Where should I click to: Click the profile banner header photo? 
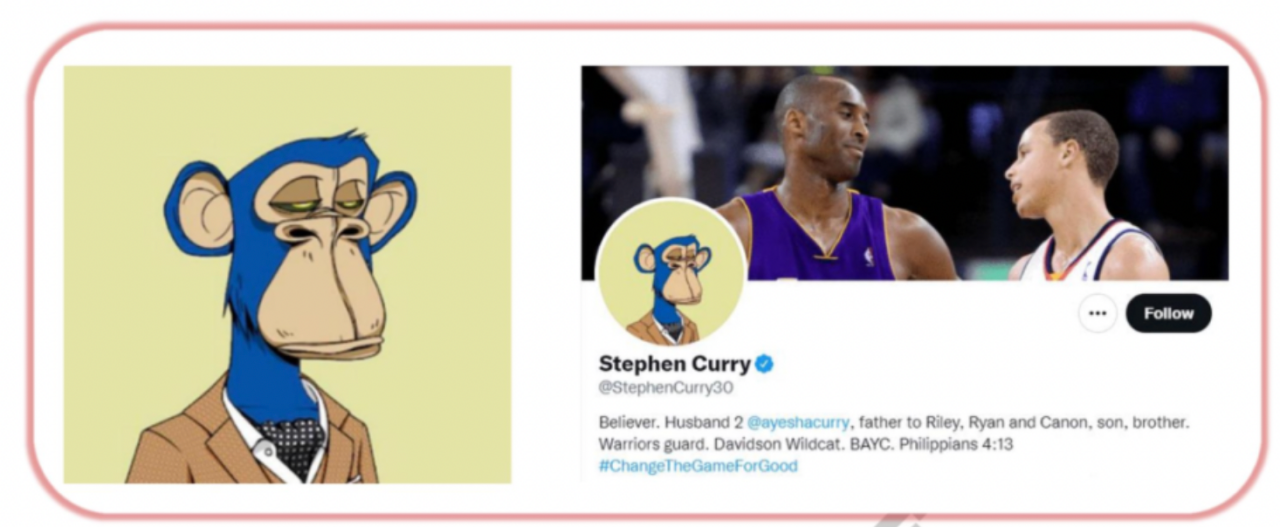pos(904,172)
